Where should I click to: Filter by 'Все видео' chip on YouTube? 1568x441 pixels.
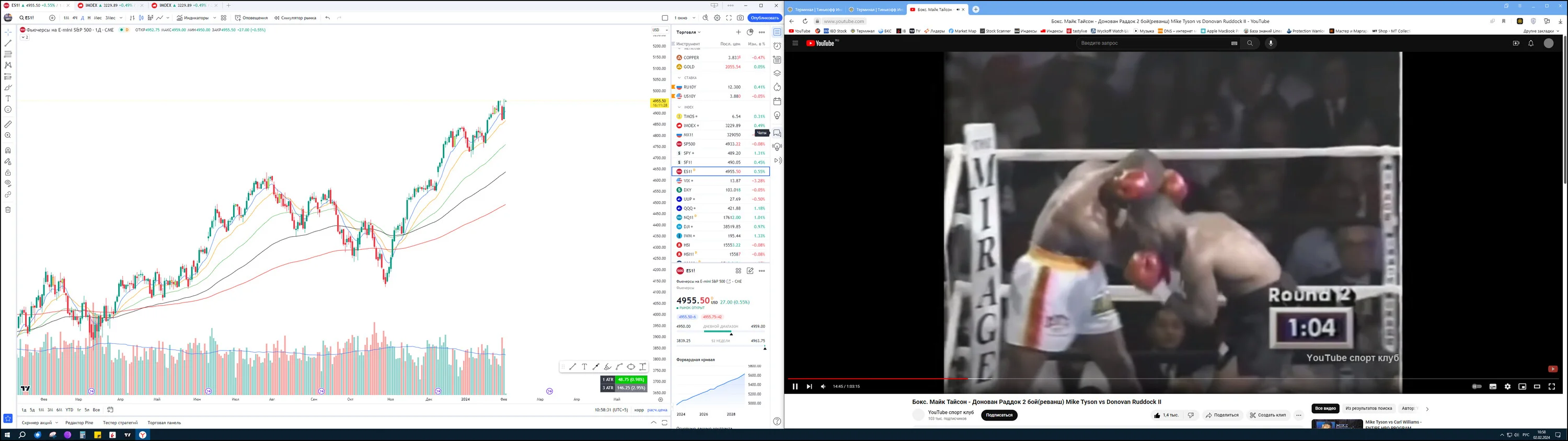tap(1325, 409)
